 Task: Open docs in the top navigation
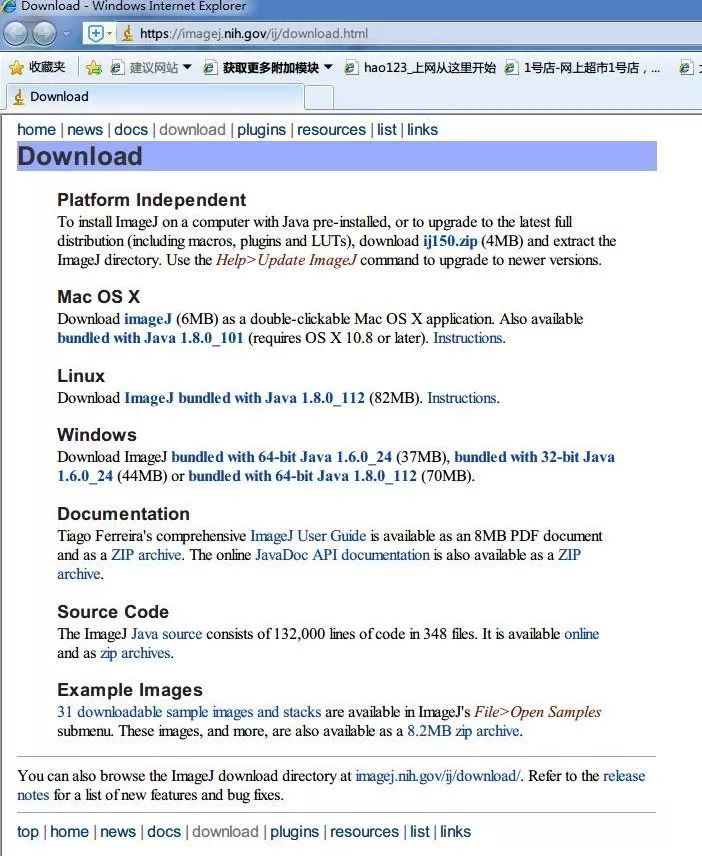pyautogui.click(x=131, y=130)
